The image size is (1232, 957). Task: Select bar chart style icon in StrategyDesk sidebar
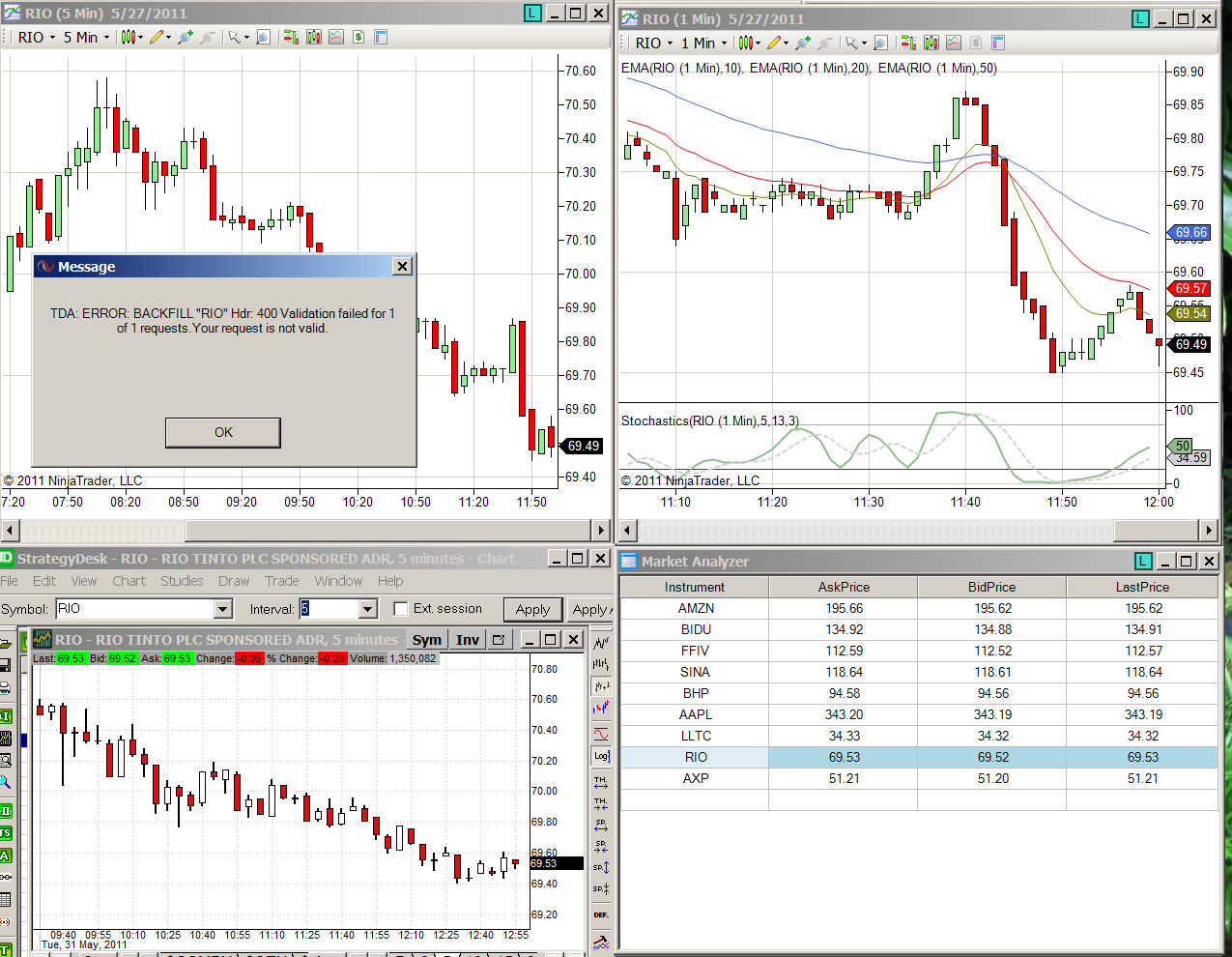pyautogui.click(x=601, y=664)
